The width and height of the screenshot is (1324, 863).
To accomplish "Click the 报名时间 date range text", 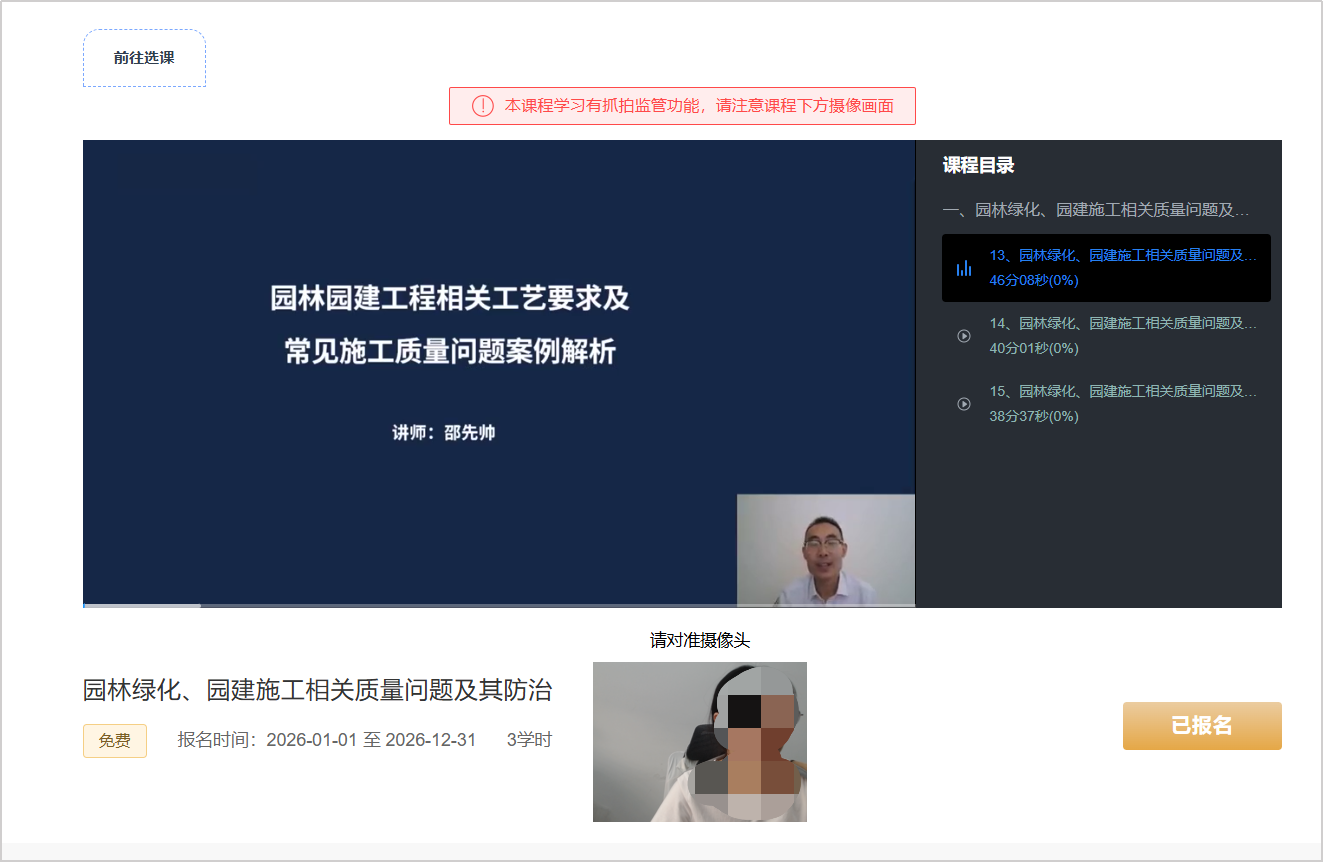I will coord(327,740).
